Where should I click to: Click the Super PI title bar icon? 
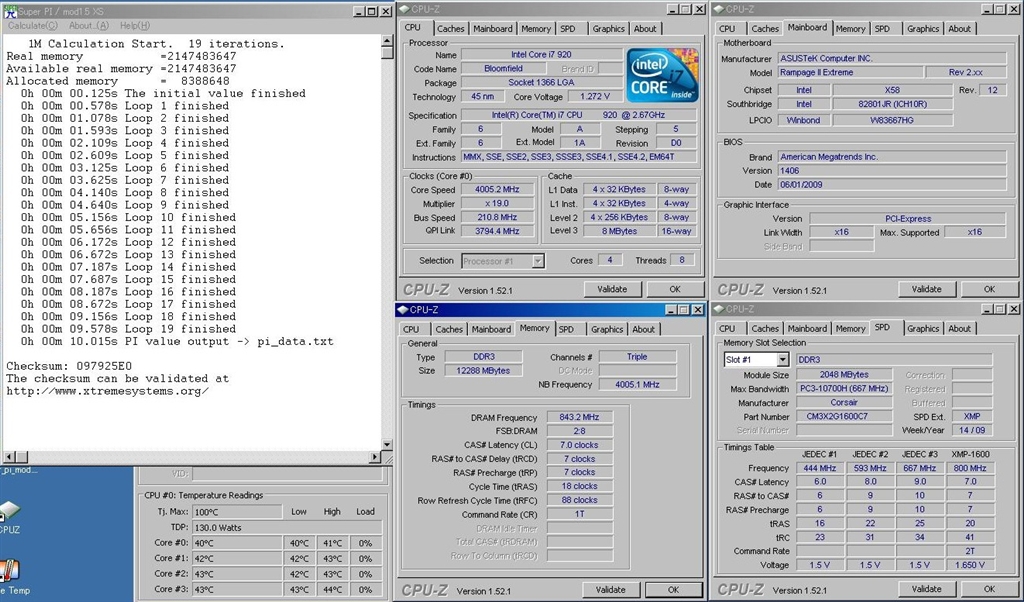(9, 11)
